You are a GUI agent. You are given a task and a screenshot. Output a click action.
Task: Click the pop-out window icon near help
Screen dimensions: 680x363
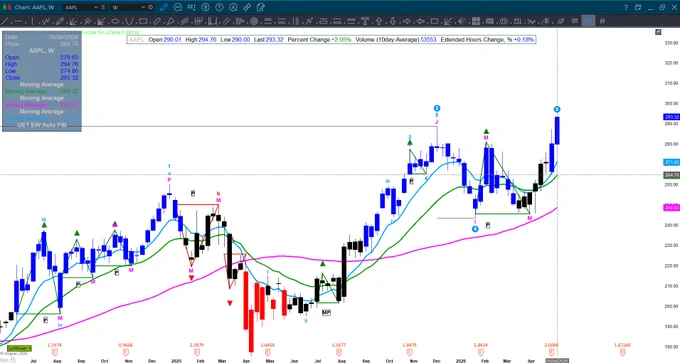[638, 7]
